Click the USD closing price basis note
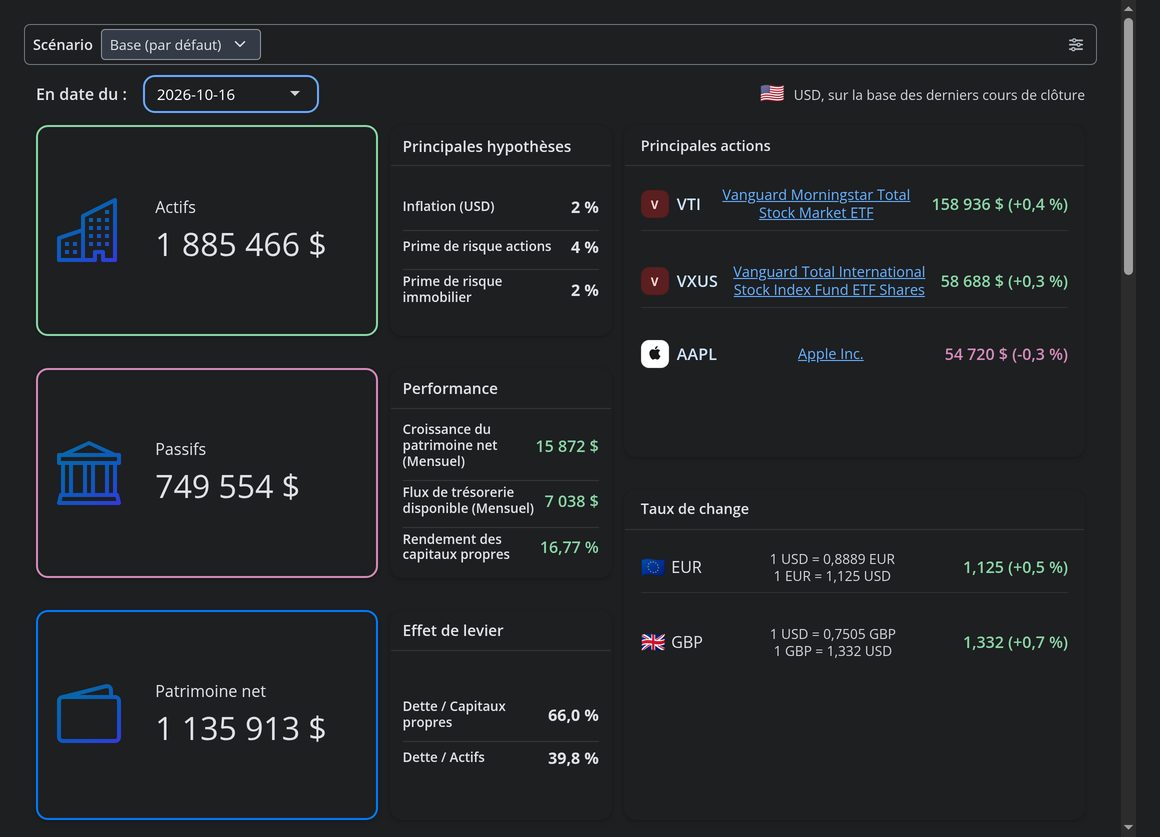Image resolution: width=1160 pixels, height=837 pixels. click(939, 95)
